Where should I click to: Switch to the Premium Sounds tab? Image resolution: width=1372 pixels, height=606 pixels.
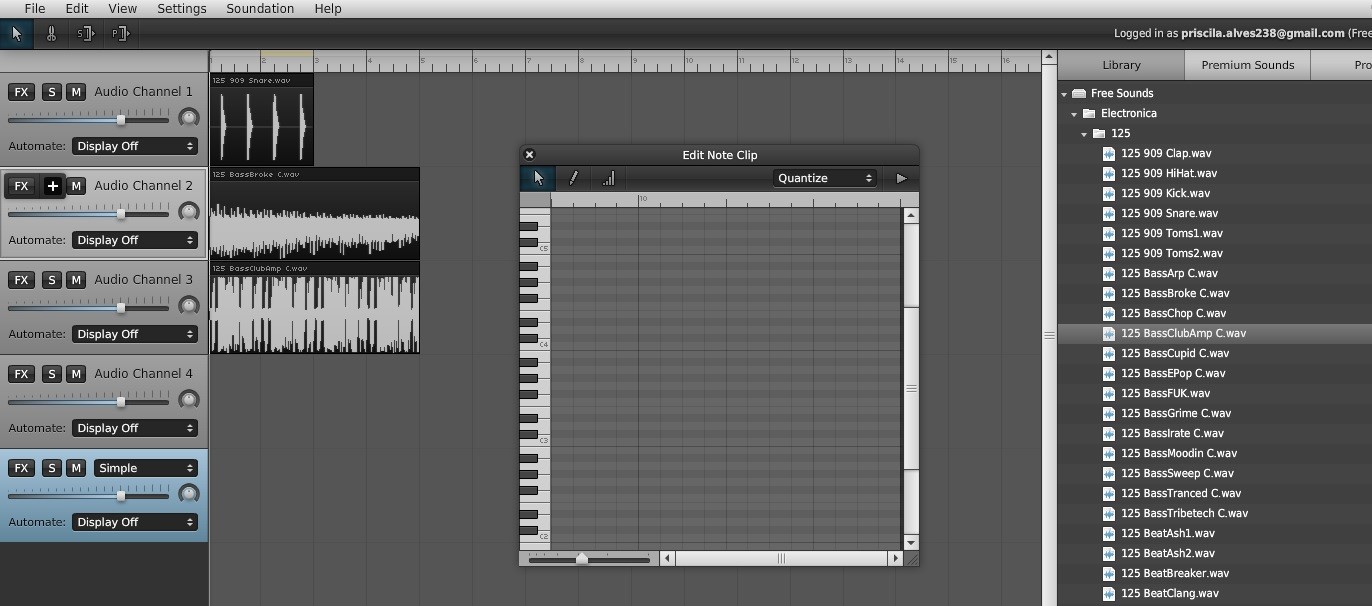(x=1246, y=64)
